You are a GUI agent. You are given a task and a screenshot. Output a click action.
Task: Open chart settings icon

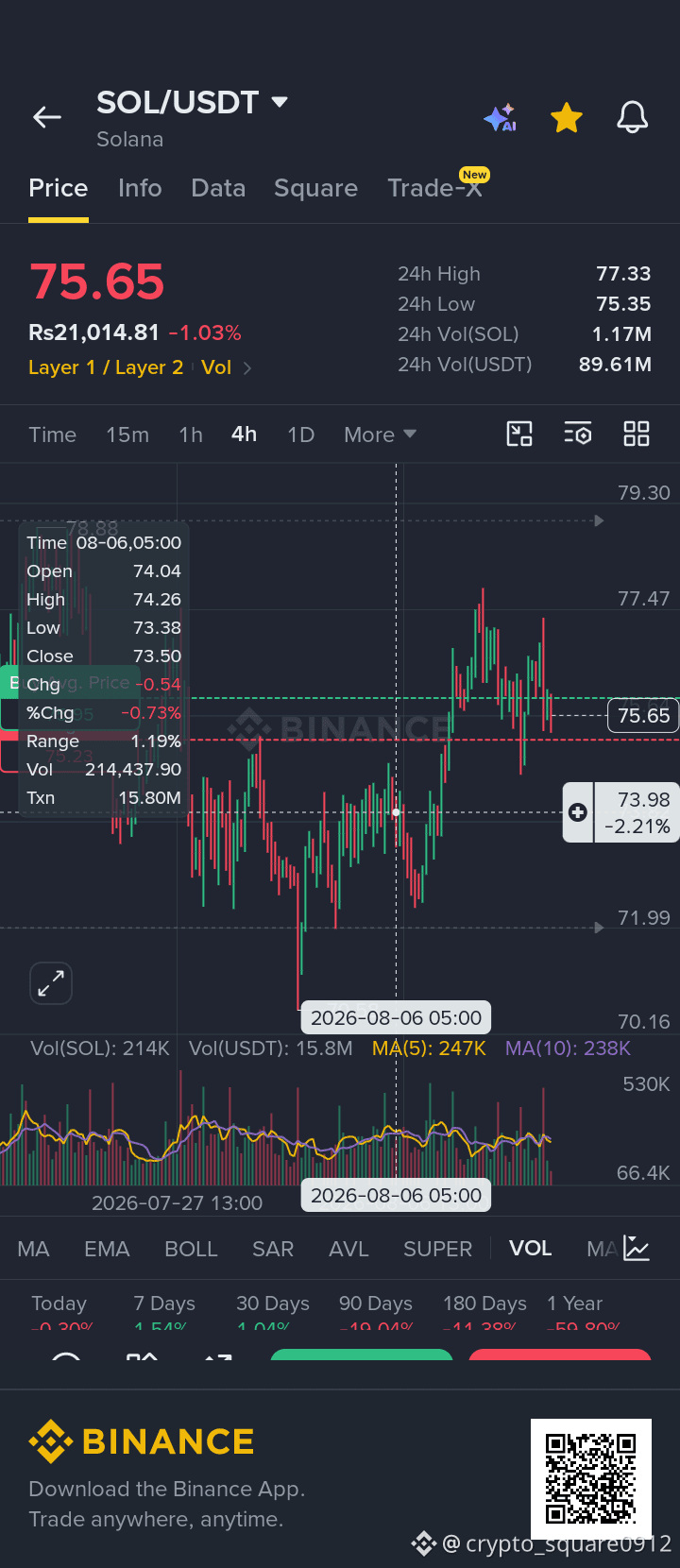click(x=578, y=434)
